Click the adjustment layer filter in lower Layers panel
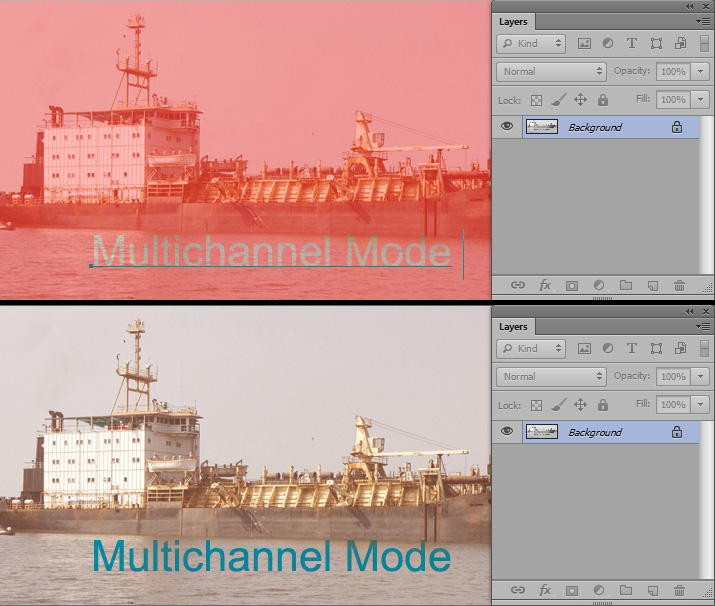Image resolution: width=715 pixels, height=606 pixels. coord(608,349)
